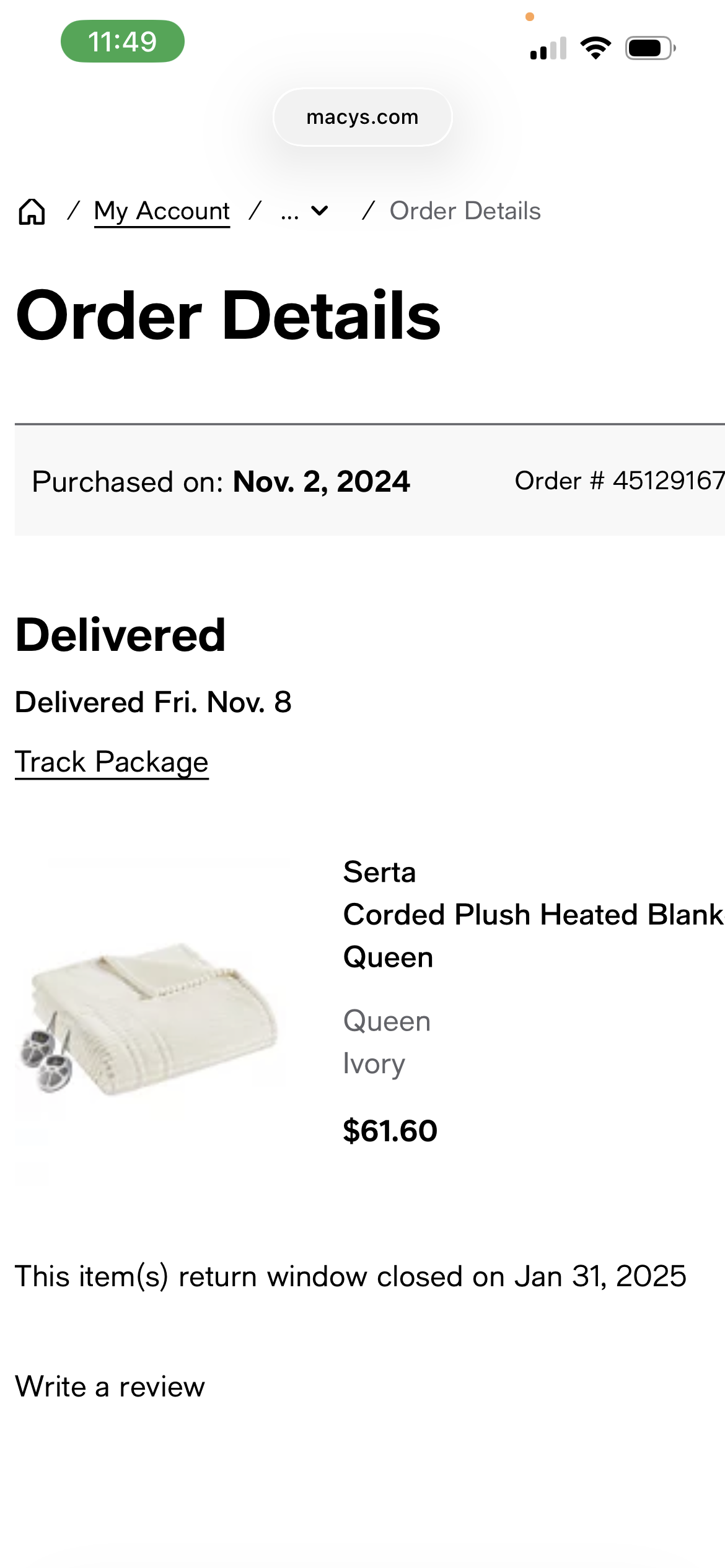Click the chevron next to the ellipsis
Screen dimensions: 725x1568
[x=320, y=211]
